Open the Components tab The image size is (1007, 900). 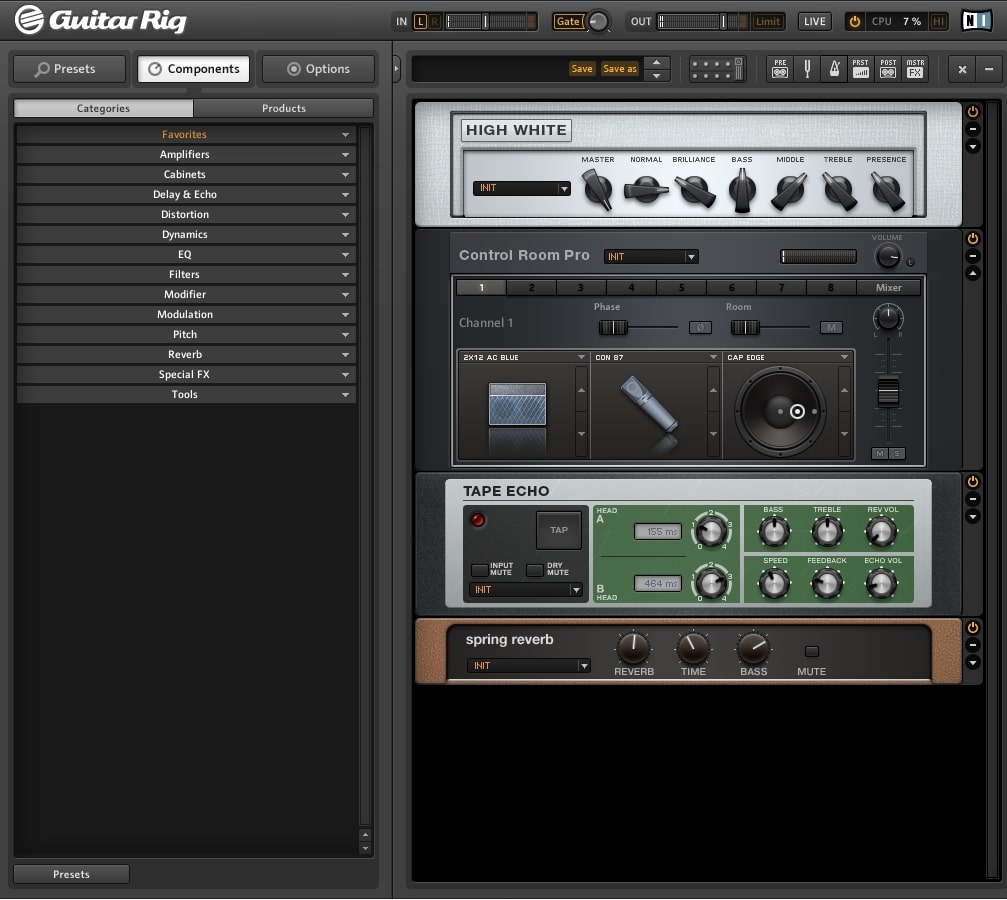click(194, 69)
